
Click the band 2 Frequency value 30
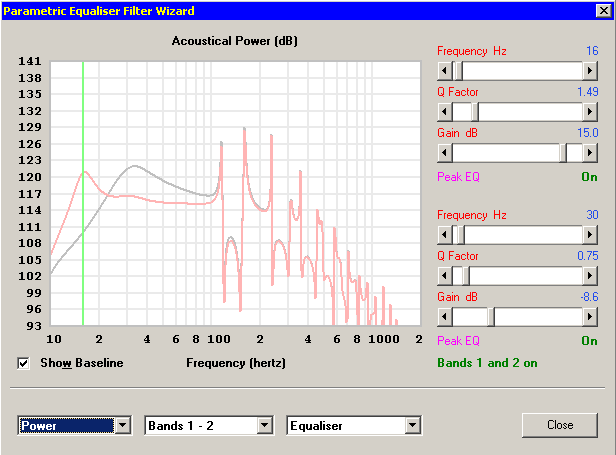(592, 215)
